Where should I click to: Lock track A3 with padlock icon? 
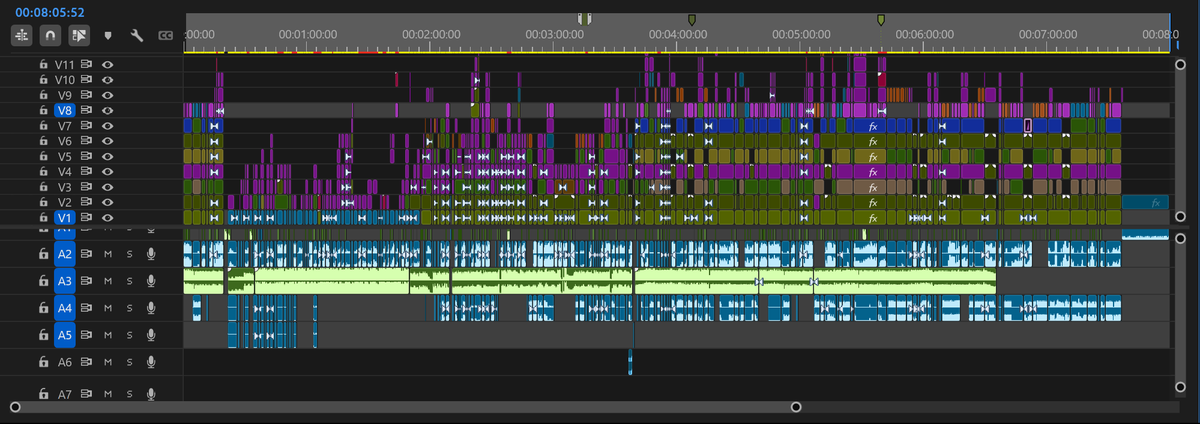(43, 281)
